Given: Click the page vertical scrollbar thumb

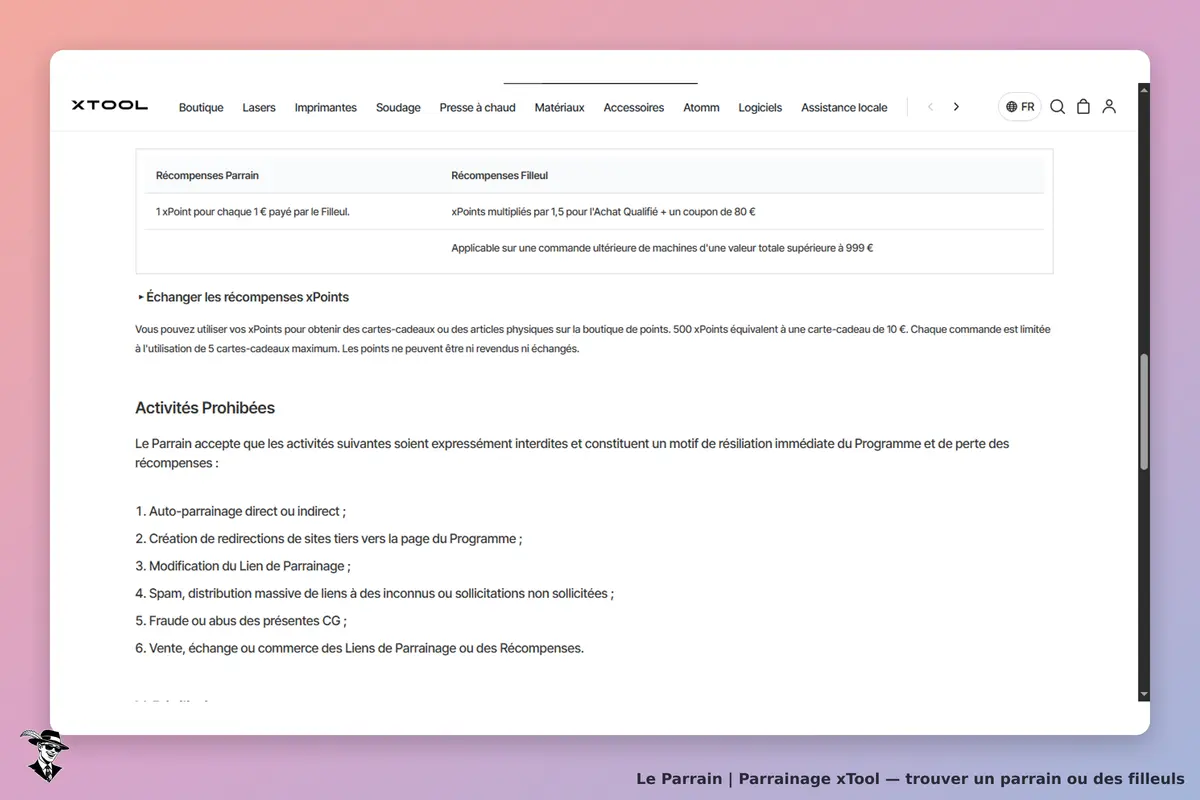Looking at the screenshot, I should [x=1144, y=411].
